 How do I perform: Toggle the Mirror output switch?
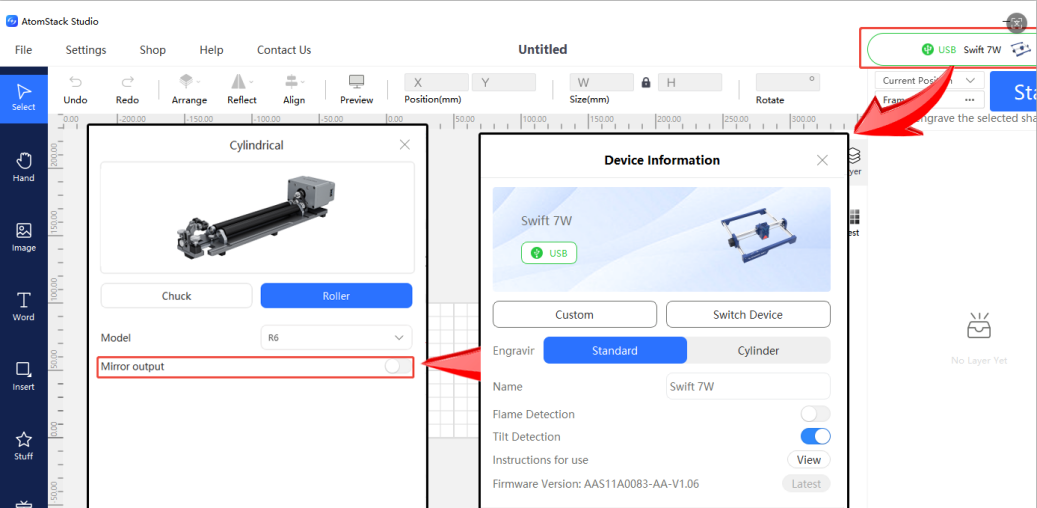[397, 366]
